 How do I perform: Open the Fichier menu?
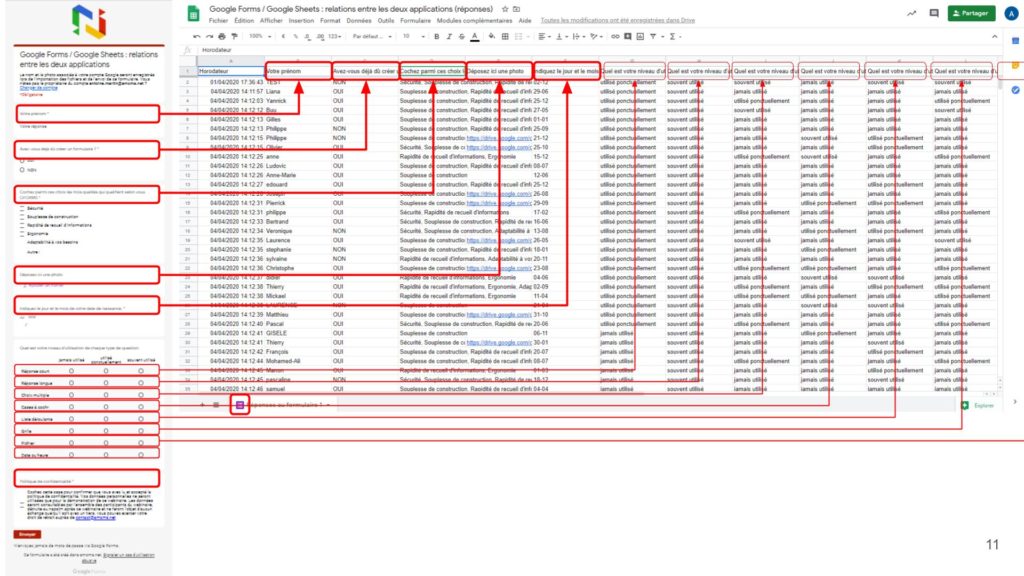pyautogui.click(x=217, y=20)
